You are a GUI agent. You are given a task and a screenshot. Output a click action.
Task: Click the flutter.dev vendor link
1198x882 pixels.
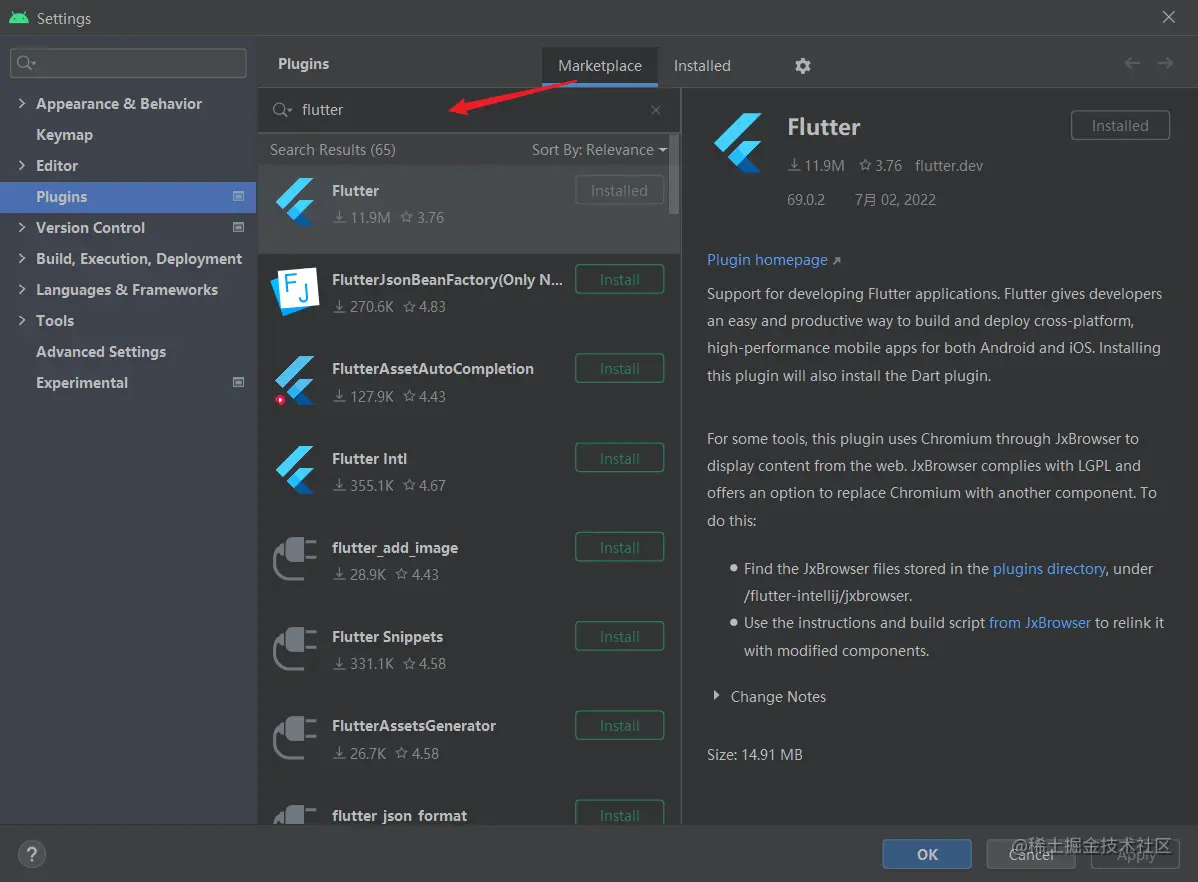click(x=948, y=166)
